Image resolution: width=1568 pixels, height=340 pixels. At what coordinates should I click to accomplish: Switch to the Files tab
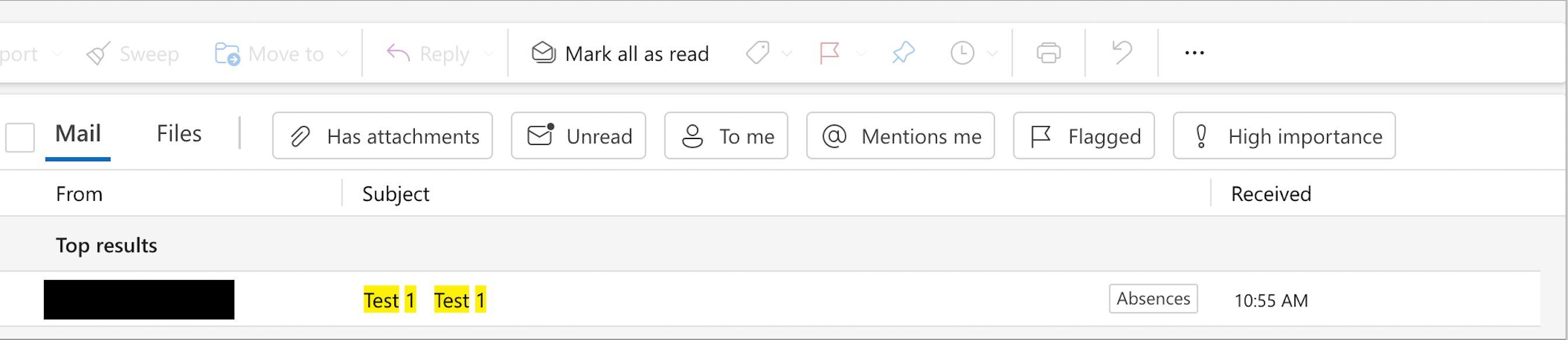point(179,133)
